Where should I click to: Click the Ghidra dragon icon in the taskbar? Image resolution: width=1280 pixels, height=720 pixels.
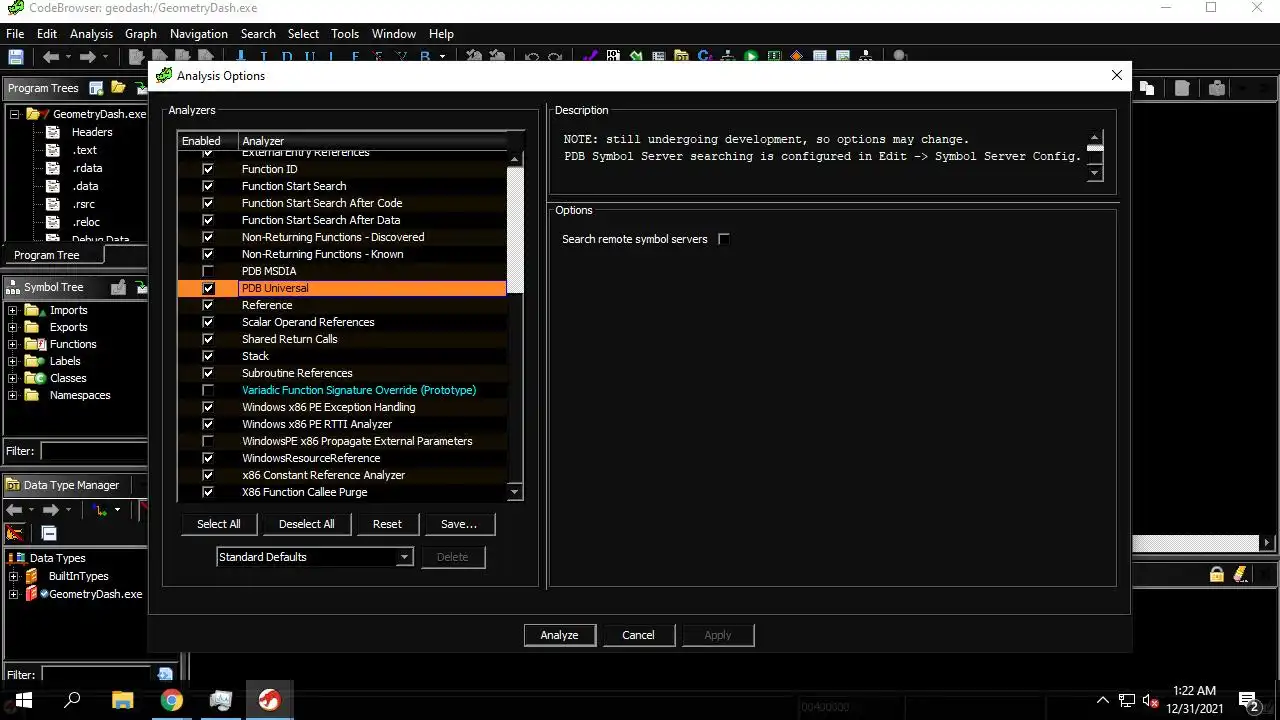[269, 700]
